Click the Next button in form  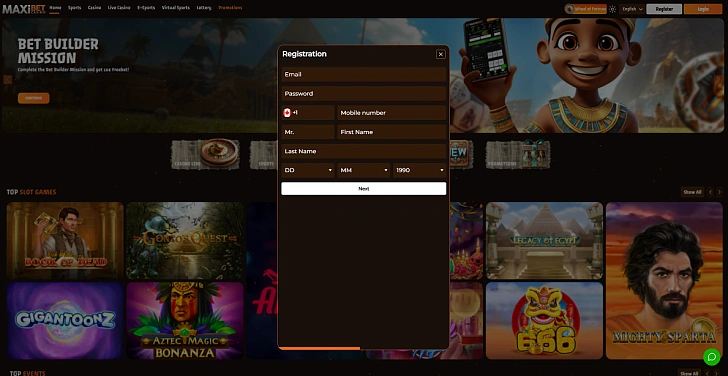tap(364, 188)
